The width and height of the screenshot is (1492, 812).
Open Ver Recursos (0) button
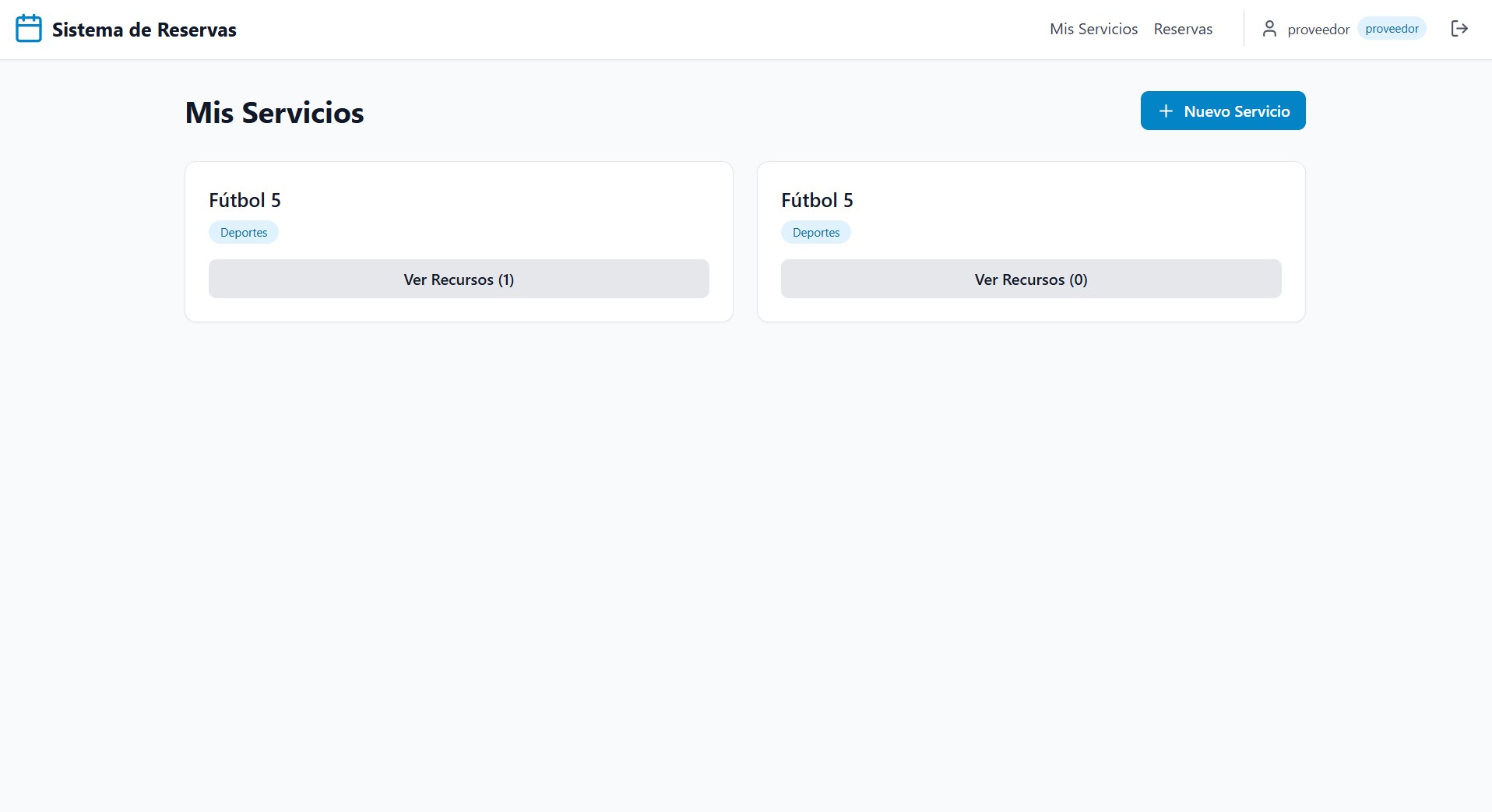coord(1030,279)
